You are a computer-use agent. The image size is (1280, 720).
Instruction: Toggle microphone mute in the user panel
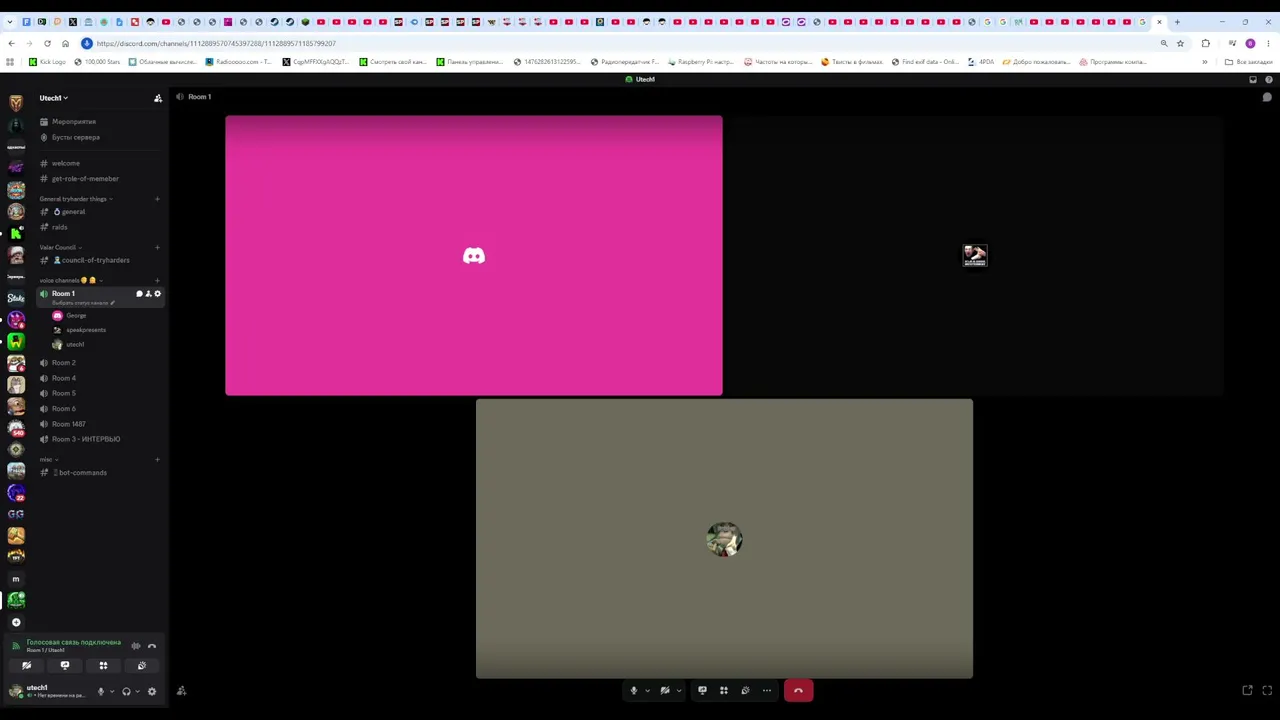coord(100,691)
